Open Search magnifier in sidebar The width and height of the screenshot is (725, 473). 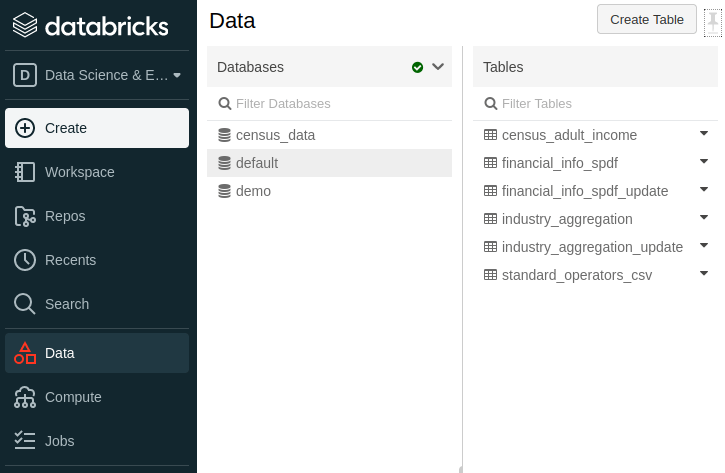click(25, 304)
